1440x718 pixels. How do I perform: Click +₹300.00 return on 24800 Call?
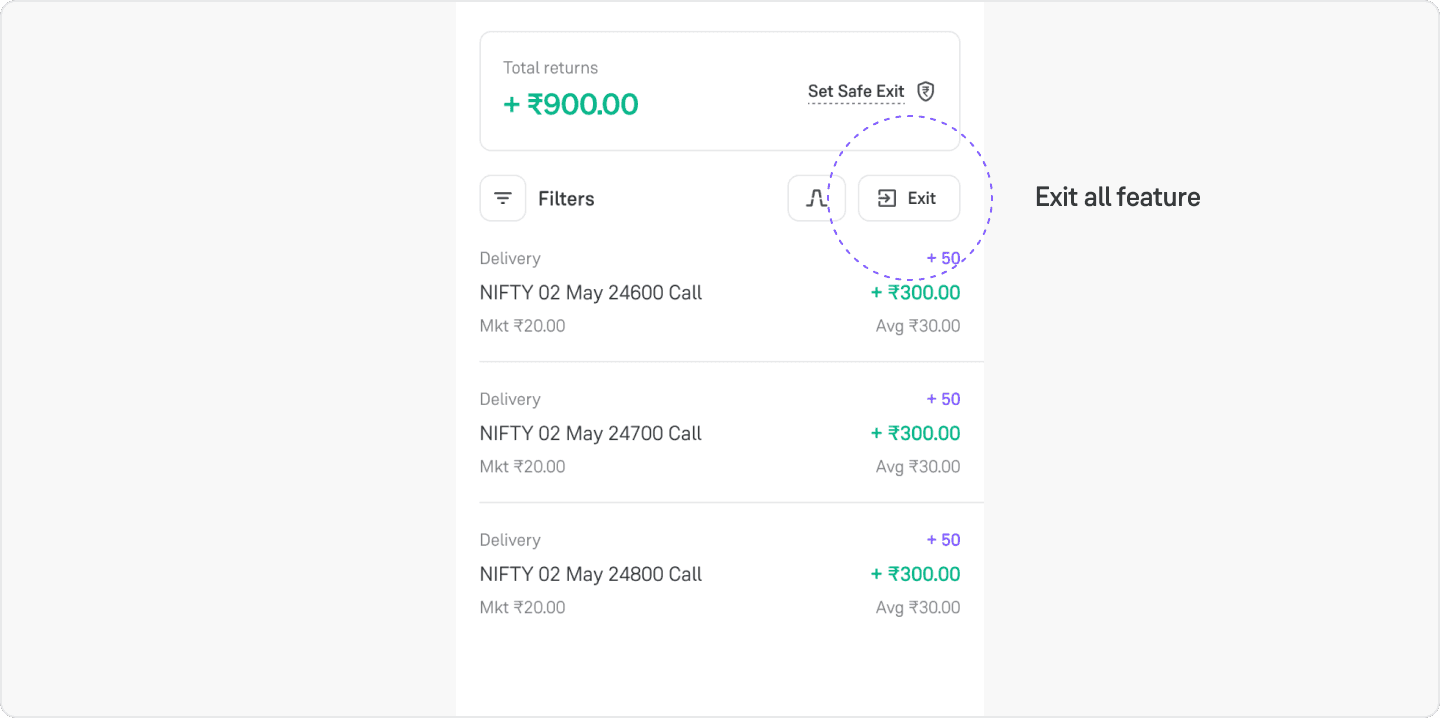point(915,575)
